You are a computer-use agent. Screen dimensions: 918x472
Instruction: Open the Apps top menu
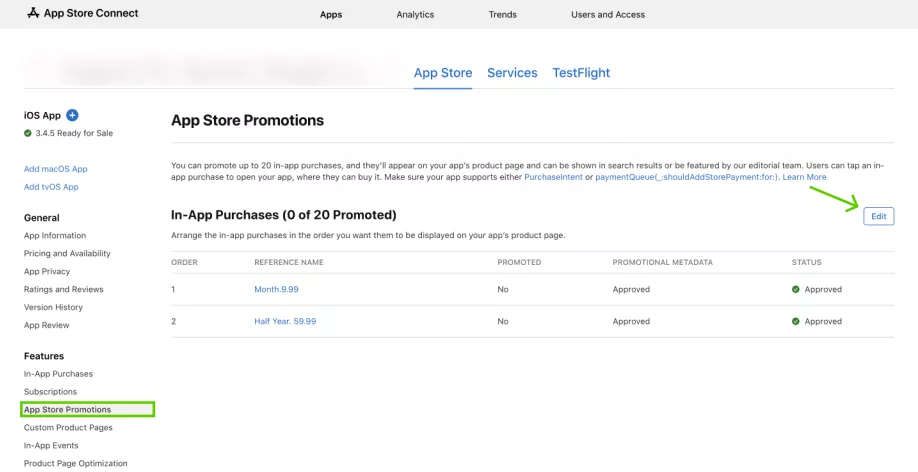tap(331, 15)
